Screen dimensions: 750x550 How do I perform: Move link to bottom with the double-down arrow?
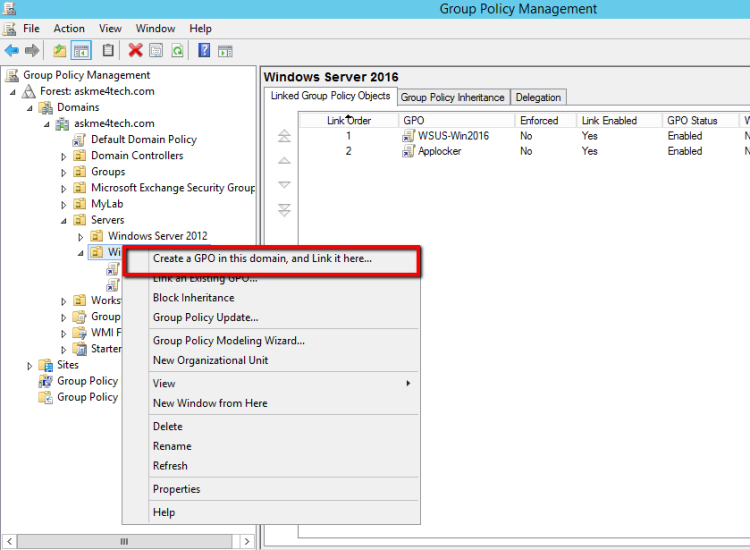pyautogui.click(x=284, y=209)
